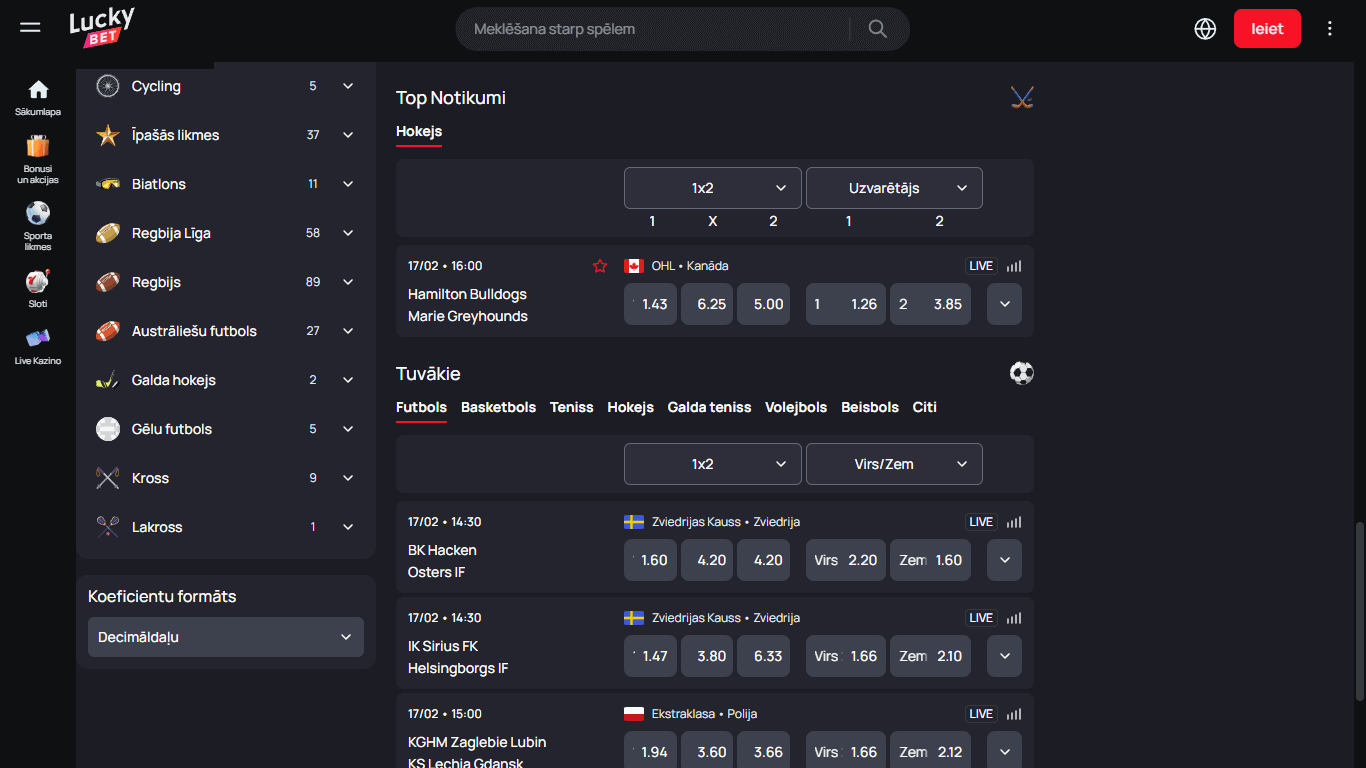Image resolution: width=1366 pixels, height=768 pixels.
Task: Bet 1.43 on Hamilton Bulldogs win
Action: pos(651,304)
